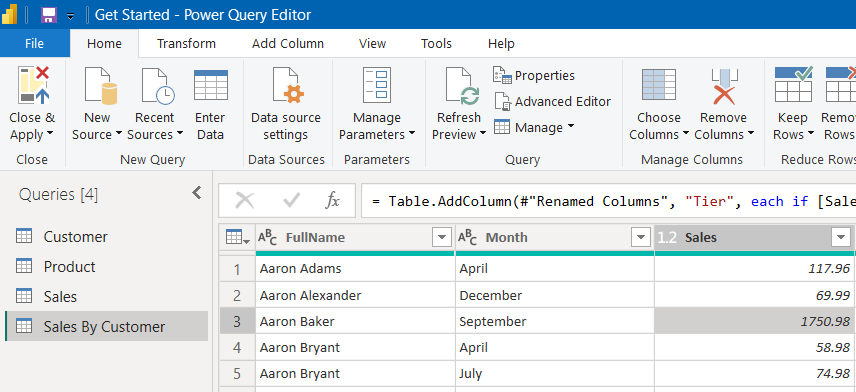Open the Month column filter dropdown
This screenshot has height=392, width=856.
pyautogui.click(x=640, y=237)
